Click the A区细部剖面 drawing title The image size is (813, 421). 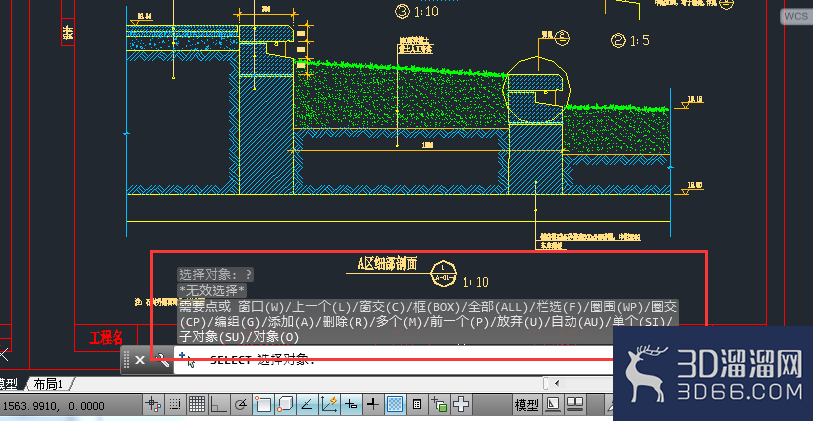(x=387, y=264)
